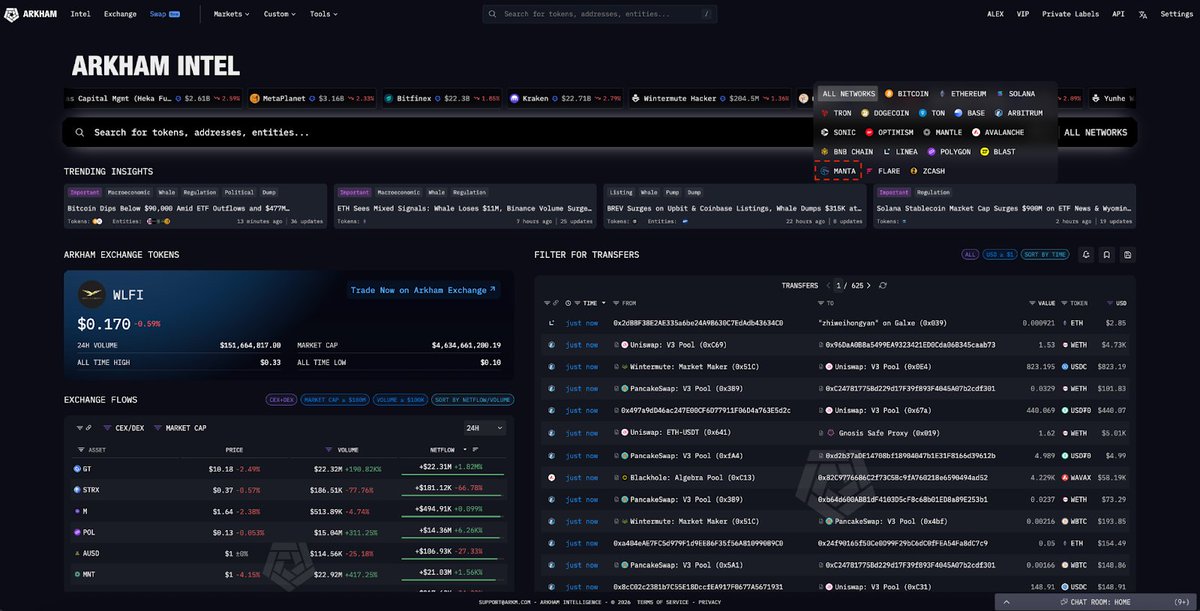Open Private Labels in top navigation

tap(1070, 14)
